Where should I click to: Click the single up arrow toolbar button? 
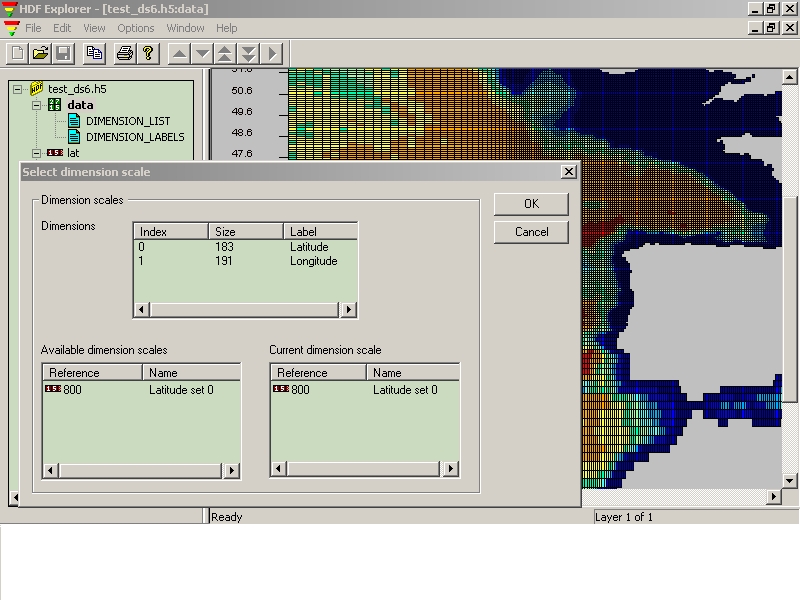point(179,53)
